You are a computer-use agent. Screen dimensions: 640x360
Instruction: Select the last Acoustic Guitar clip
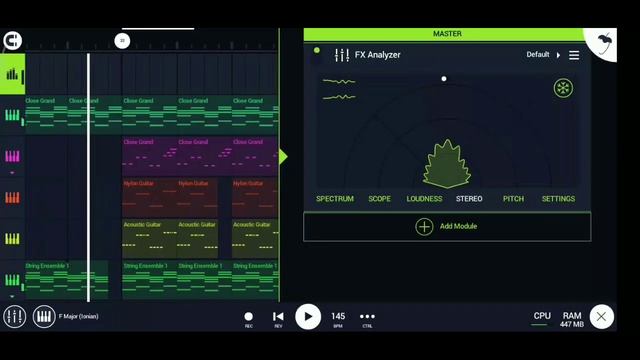tap(255, 239)
